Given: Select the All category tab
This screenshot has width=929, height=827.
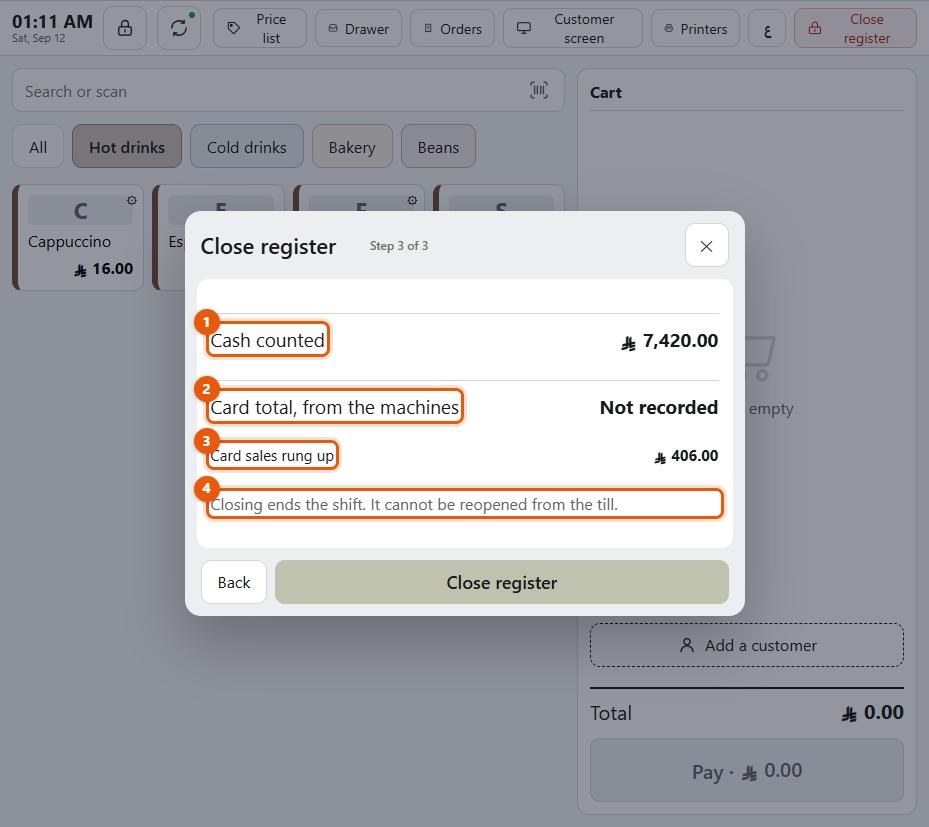Looking at the screenshot, I should tap(38, 147).
